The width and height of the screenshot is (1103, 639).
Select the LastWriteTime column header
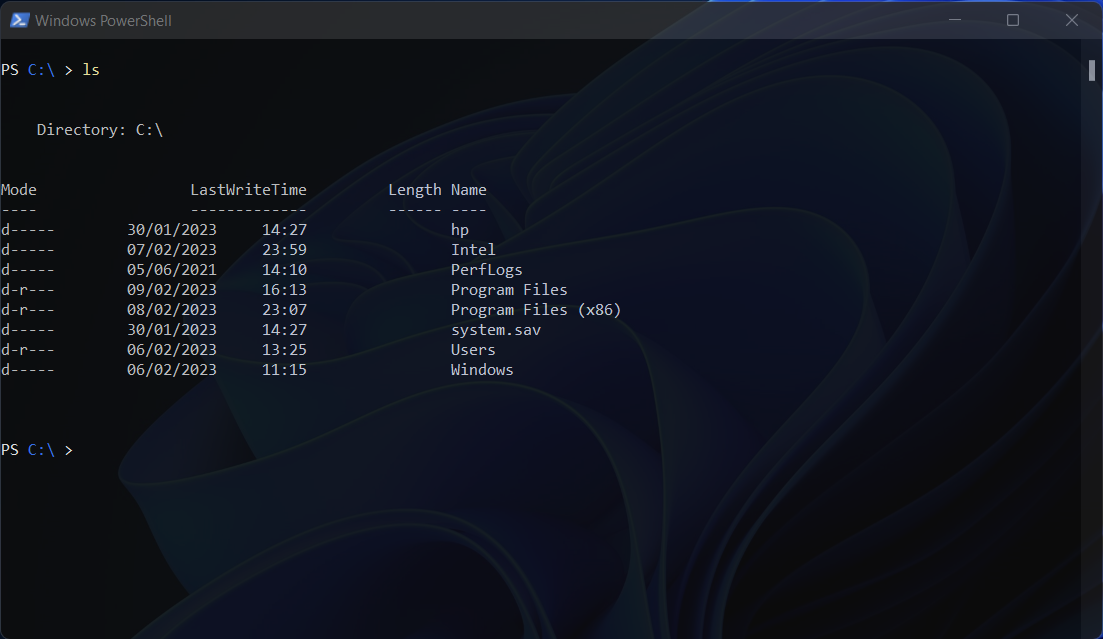(248, 189)
